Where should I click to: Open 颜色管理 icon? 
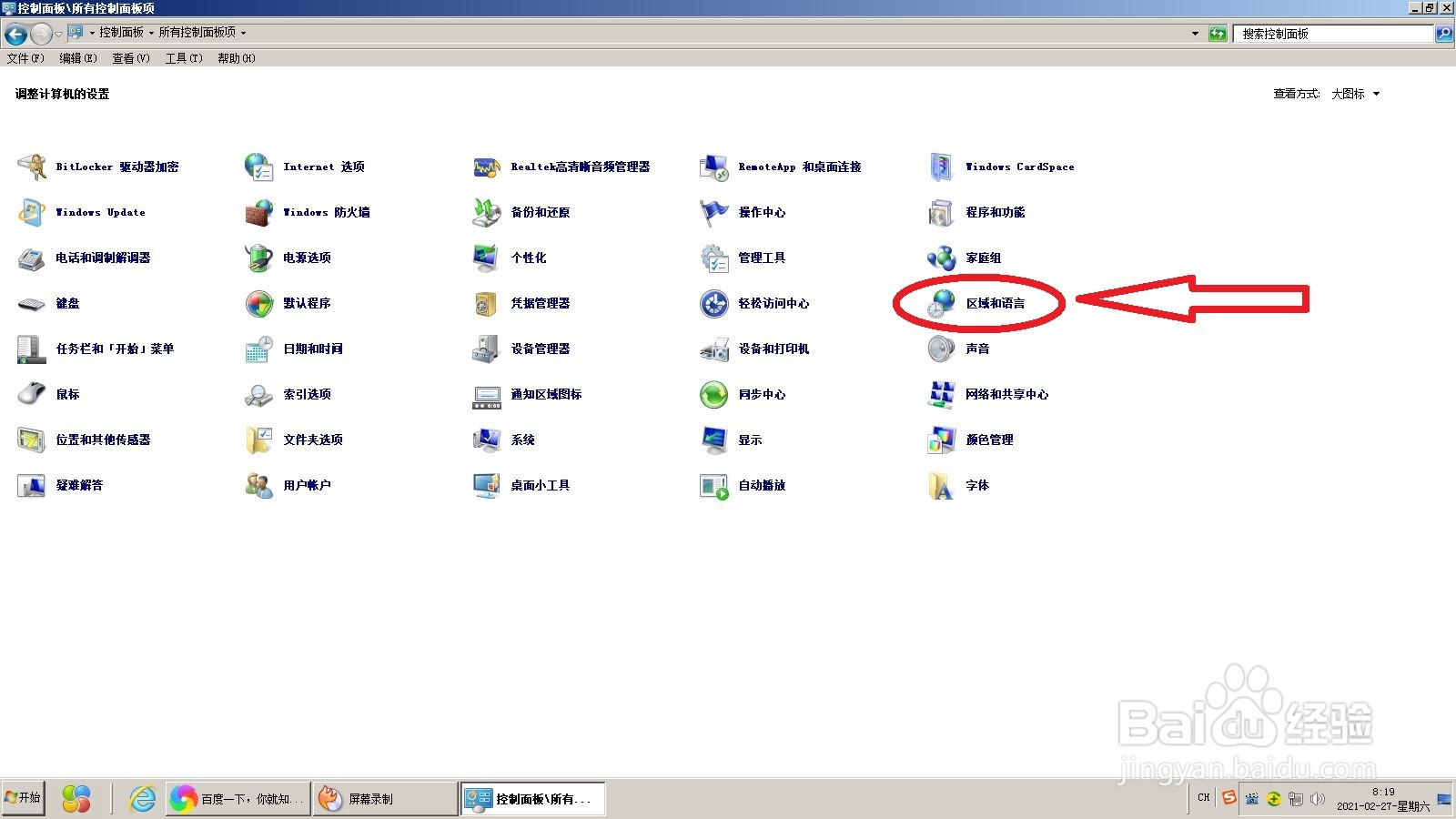point(942,440)
